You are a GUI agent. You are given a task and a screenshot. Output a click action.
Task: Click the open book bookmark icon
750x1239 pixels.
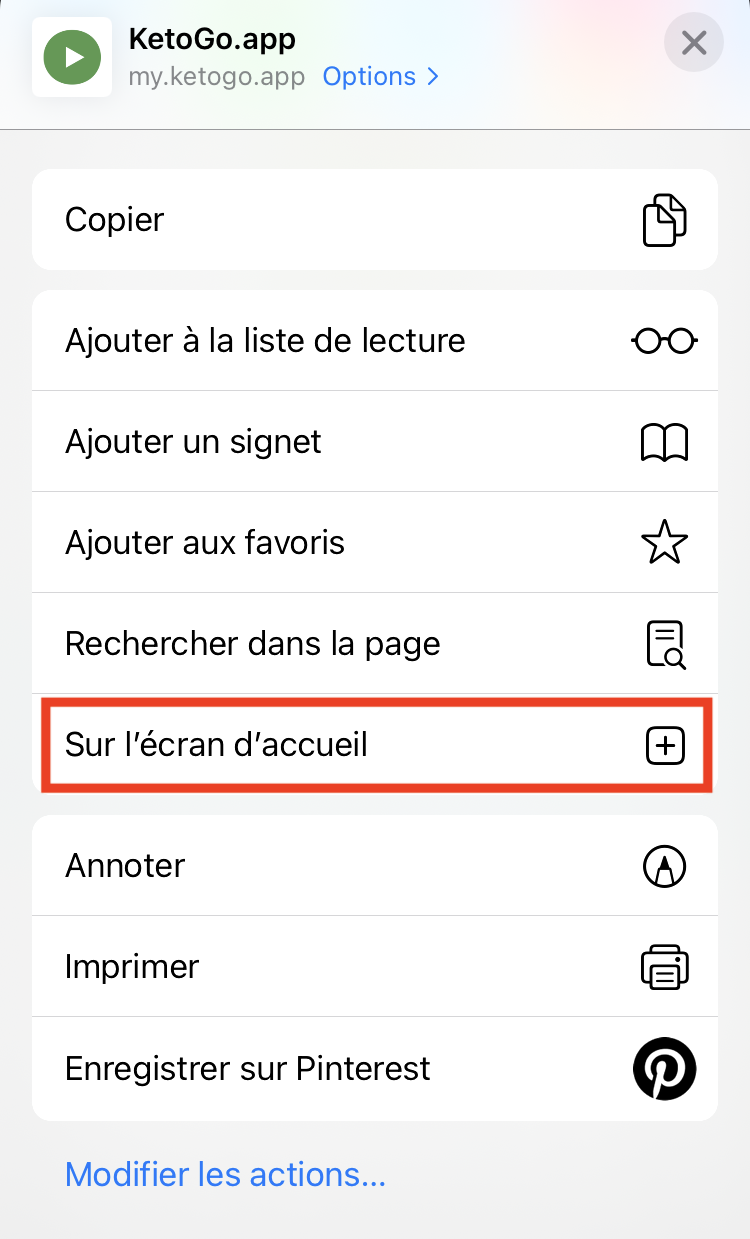click(x=664, y=442)
